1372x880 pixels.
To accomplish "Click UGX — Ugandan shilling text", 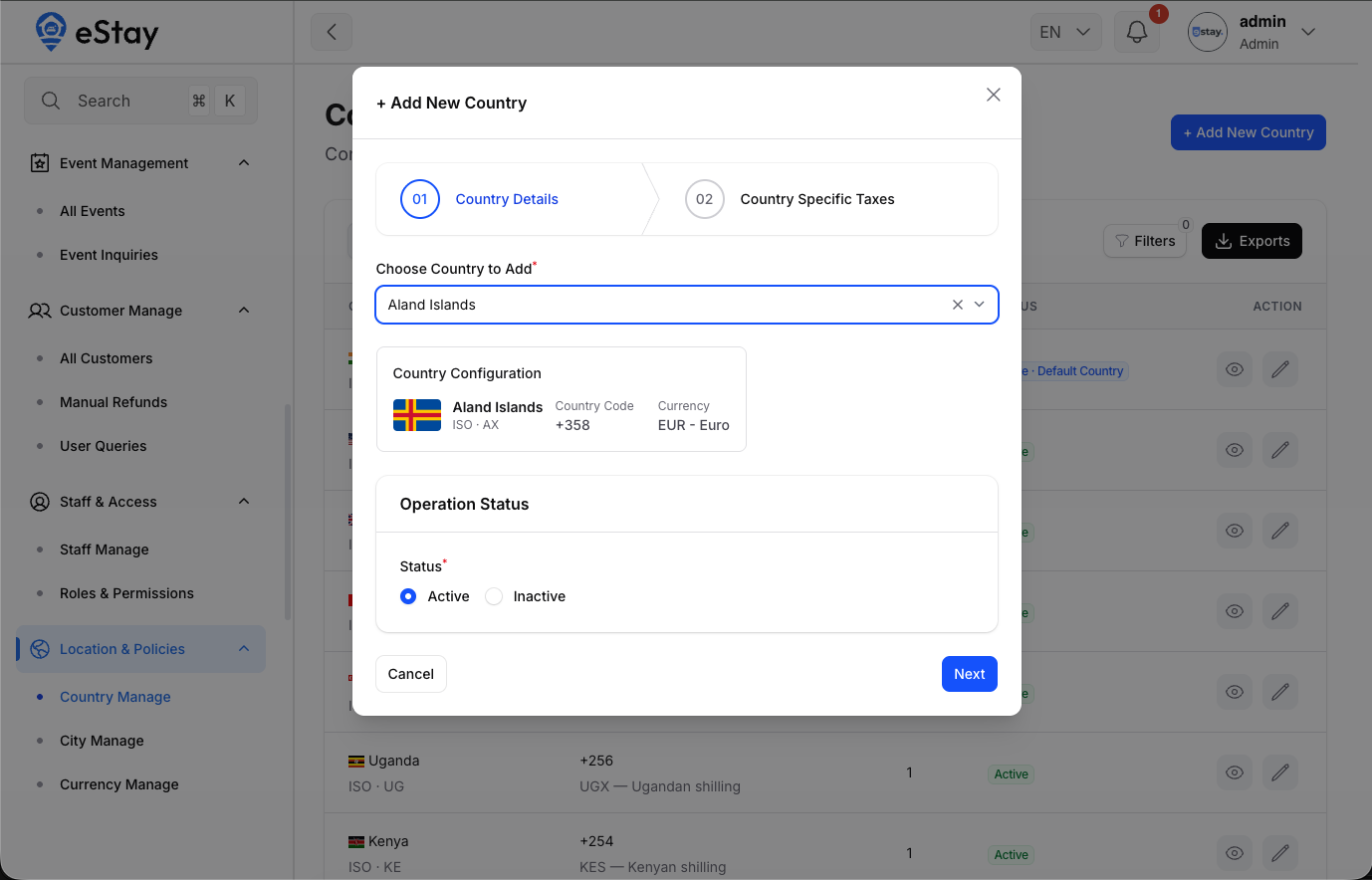I will (660, 786).
